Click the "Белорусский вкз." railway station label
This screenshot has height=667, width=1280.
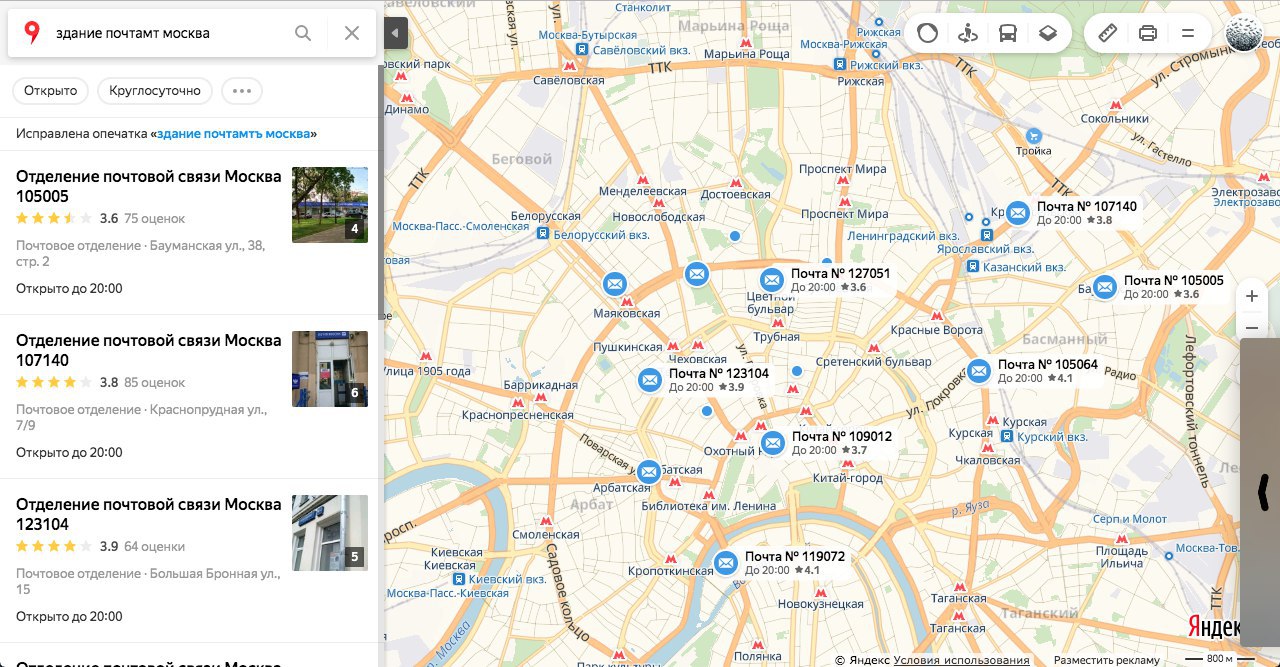click(603, 235)
